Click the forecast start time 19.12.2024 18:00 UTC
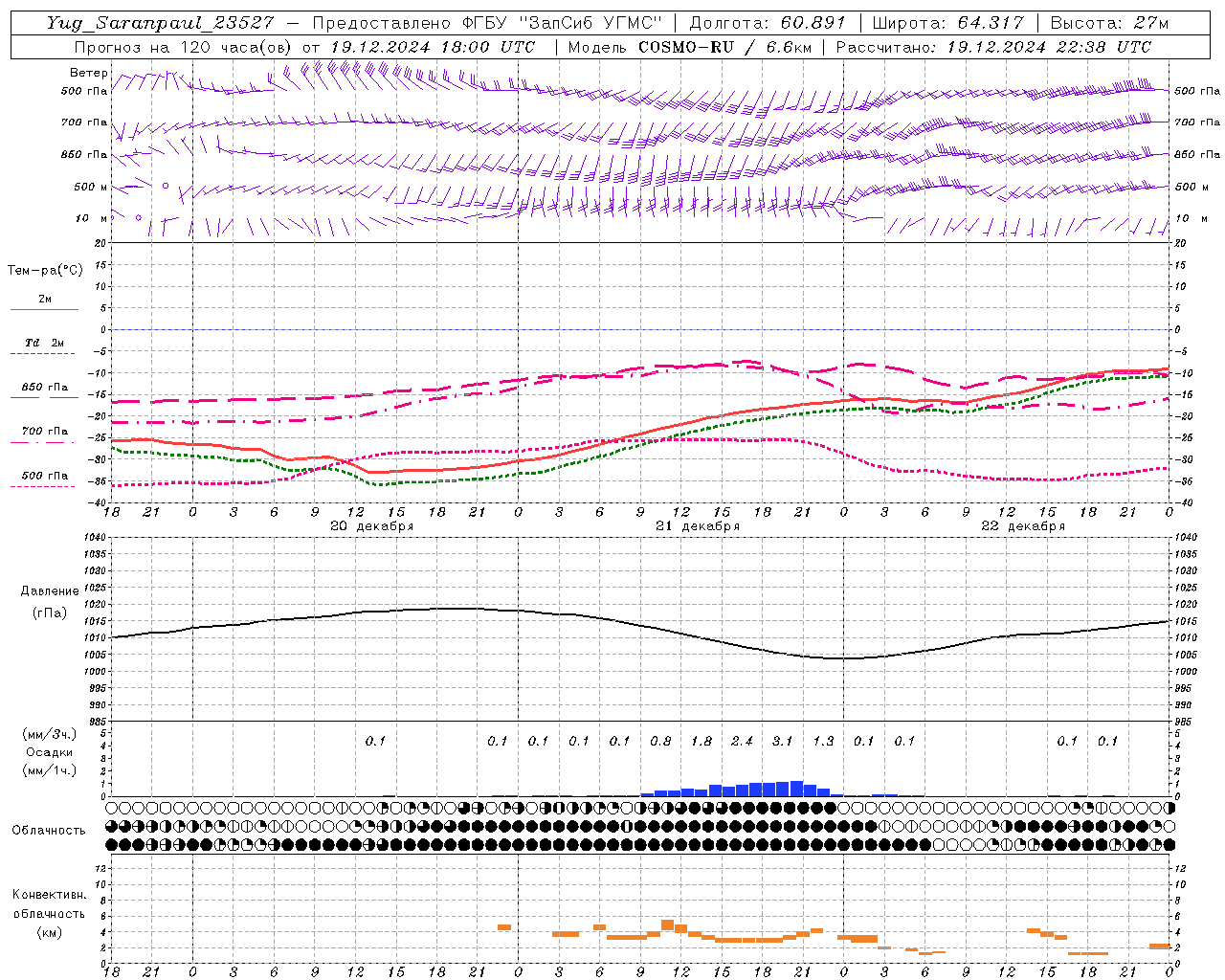 [x=433, y=47]
